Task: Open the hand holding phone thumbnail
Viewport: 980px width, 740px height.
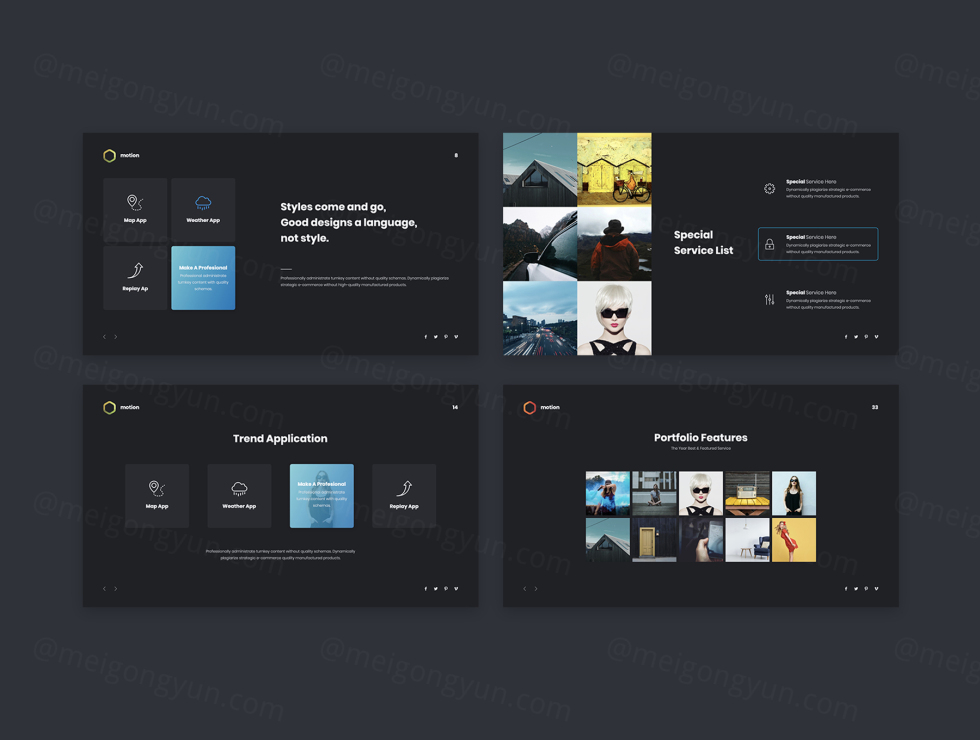Action: [701, 540]
